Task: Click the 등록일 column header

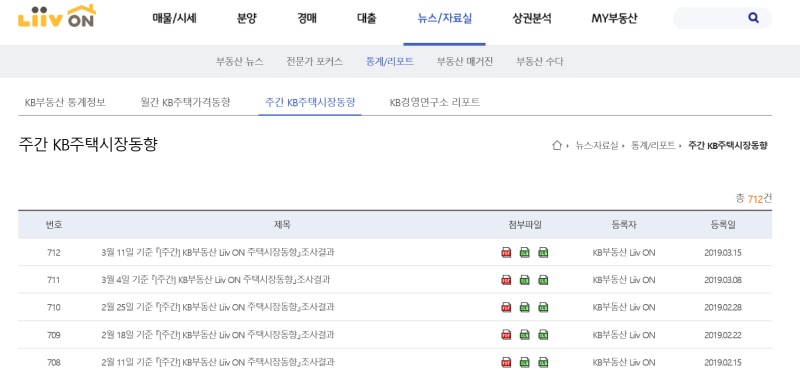Action: 723,225
